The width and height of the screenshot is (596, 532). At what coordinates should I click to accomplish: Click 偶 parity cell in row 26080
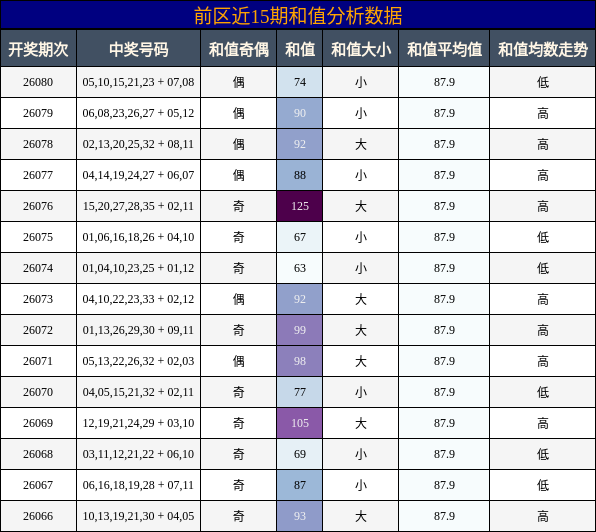click(238, 82)
